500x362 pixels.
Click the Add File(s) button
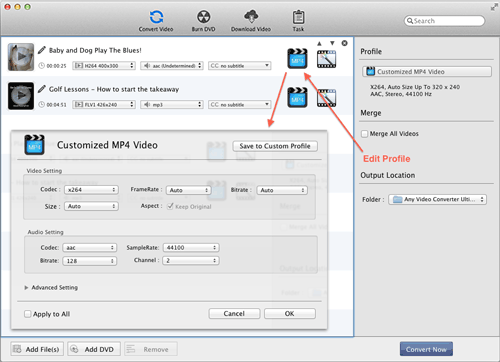(x=38, y=349)
